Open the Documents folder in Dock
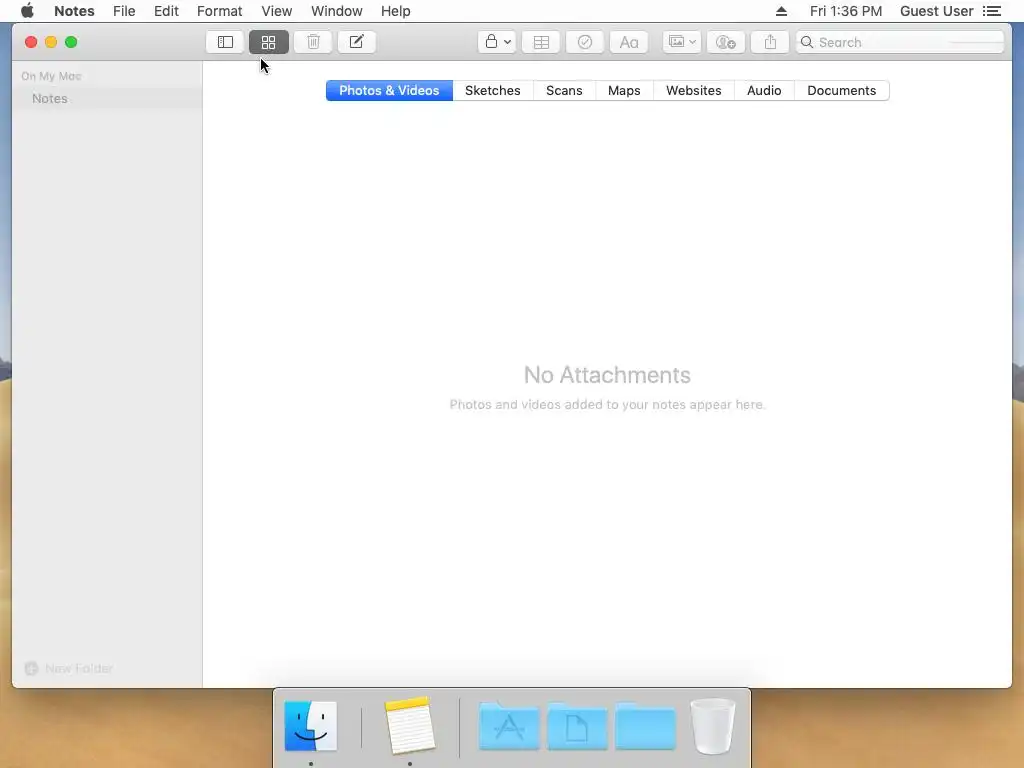 pyautogui.click(x=577, y=726)
